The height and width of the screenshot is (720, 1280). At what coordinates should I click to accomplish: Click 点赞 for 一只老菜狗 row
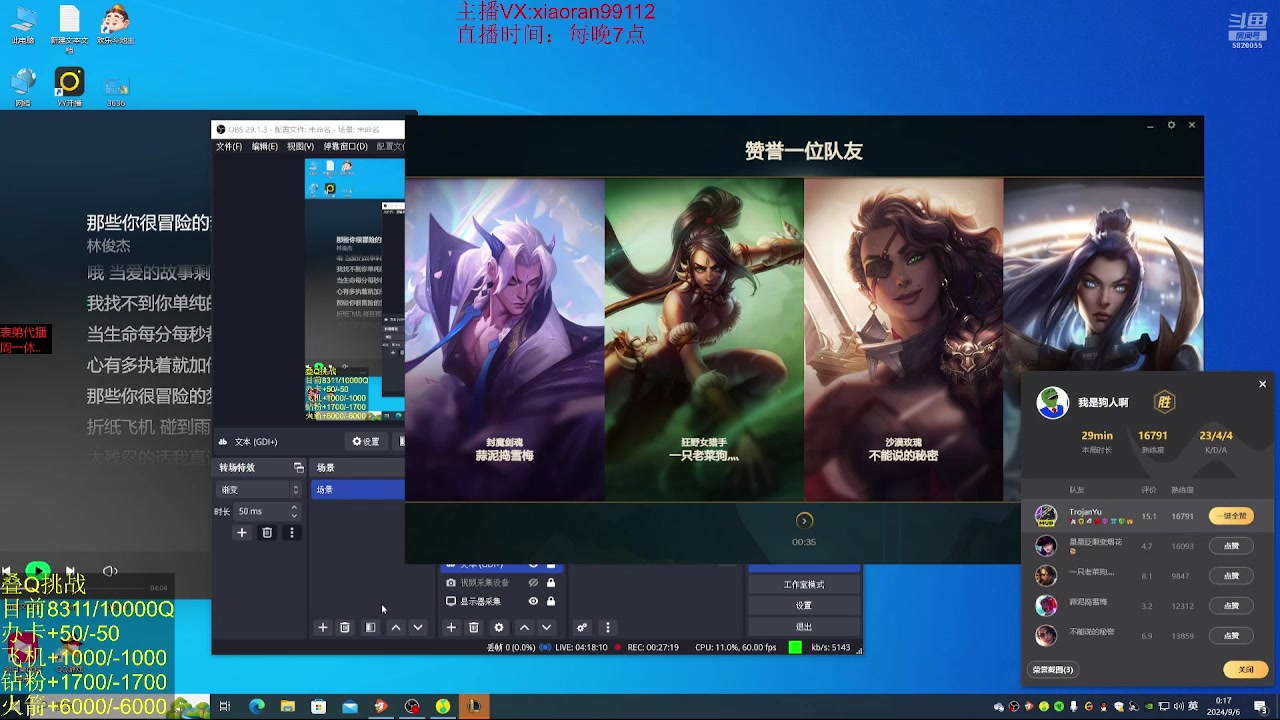[x=1231, y=576]
